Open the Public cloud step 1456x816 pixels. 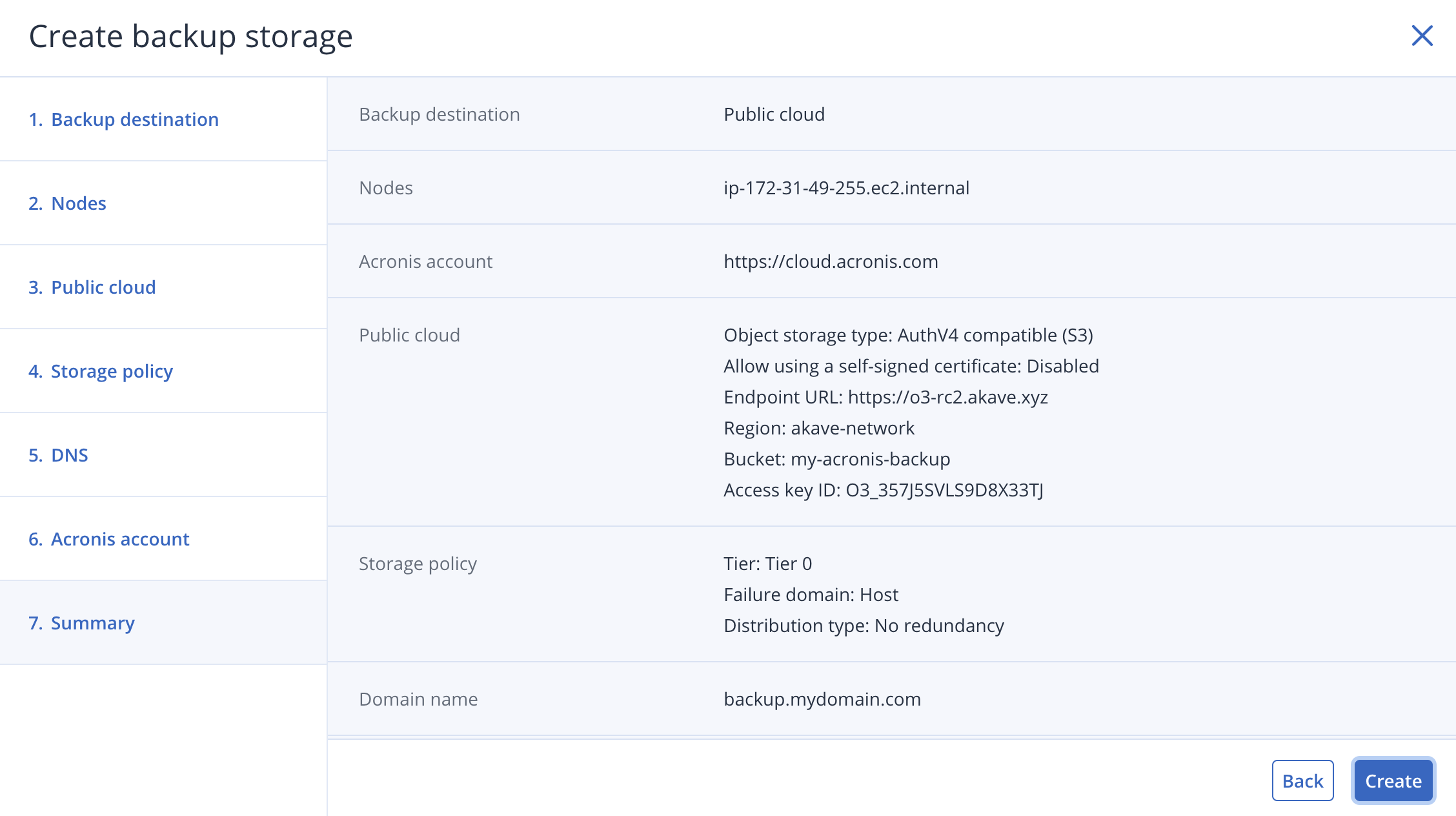(103, 287)
